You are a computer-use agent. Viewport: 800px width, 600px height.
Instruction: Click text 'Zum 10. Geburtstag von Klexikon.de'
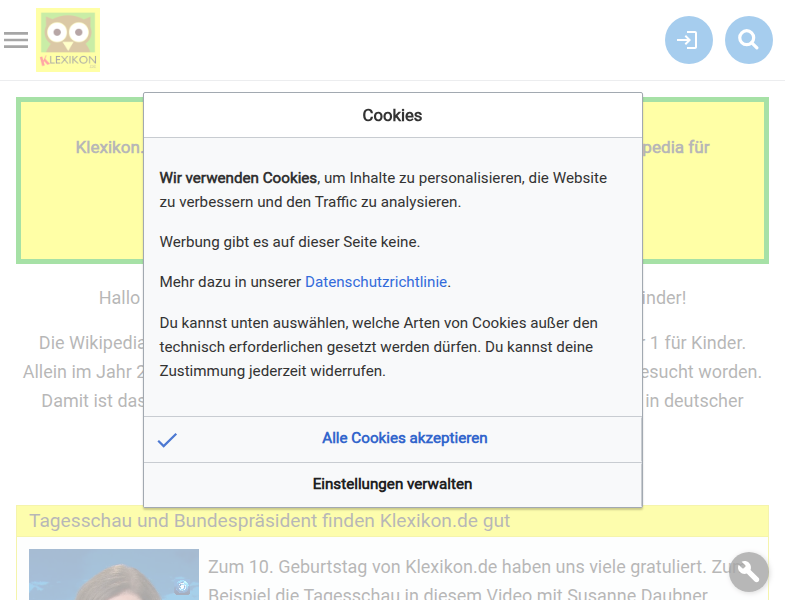coord(353,567)
